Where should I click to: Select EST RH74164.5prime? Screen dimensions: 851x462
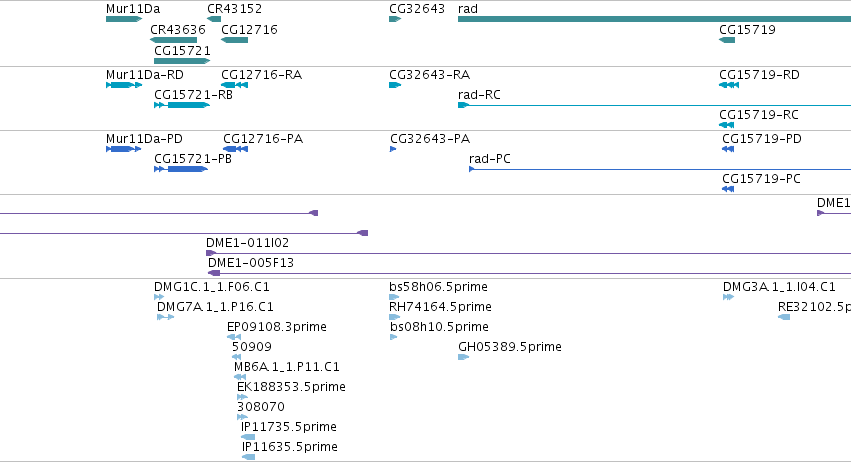440,307
